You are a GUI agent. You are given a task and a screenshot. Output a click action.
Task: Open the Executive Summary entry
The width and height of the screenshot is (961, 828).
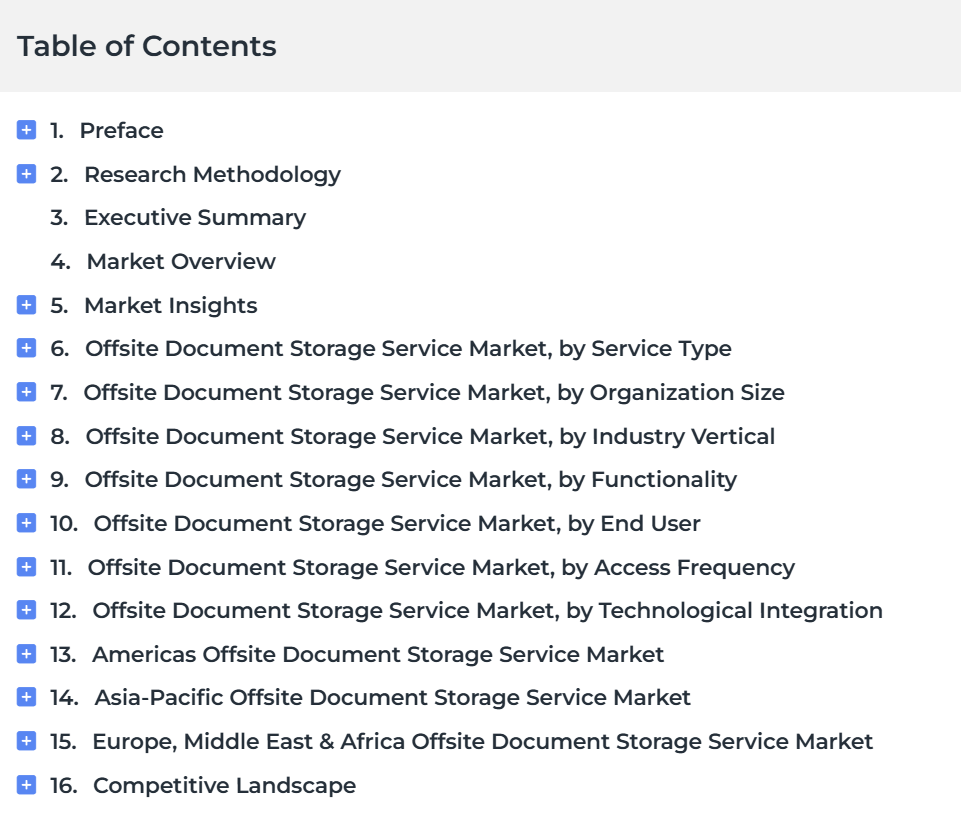pyautogui.click(x=194, y=218)
